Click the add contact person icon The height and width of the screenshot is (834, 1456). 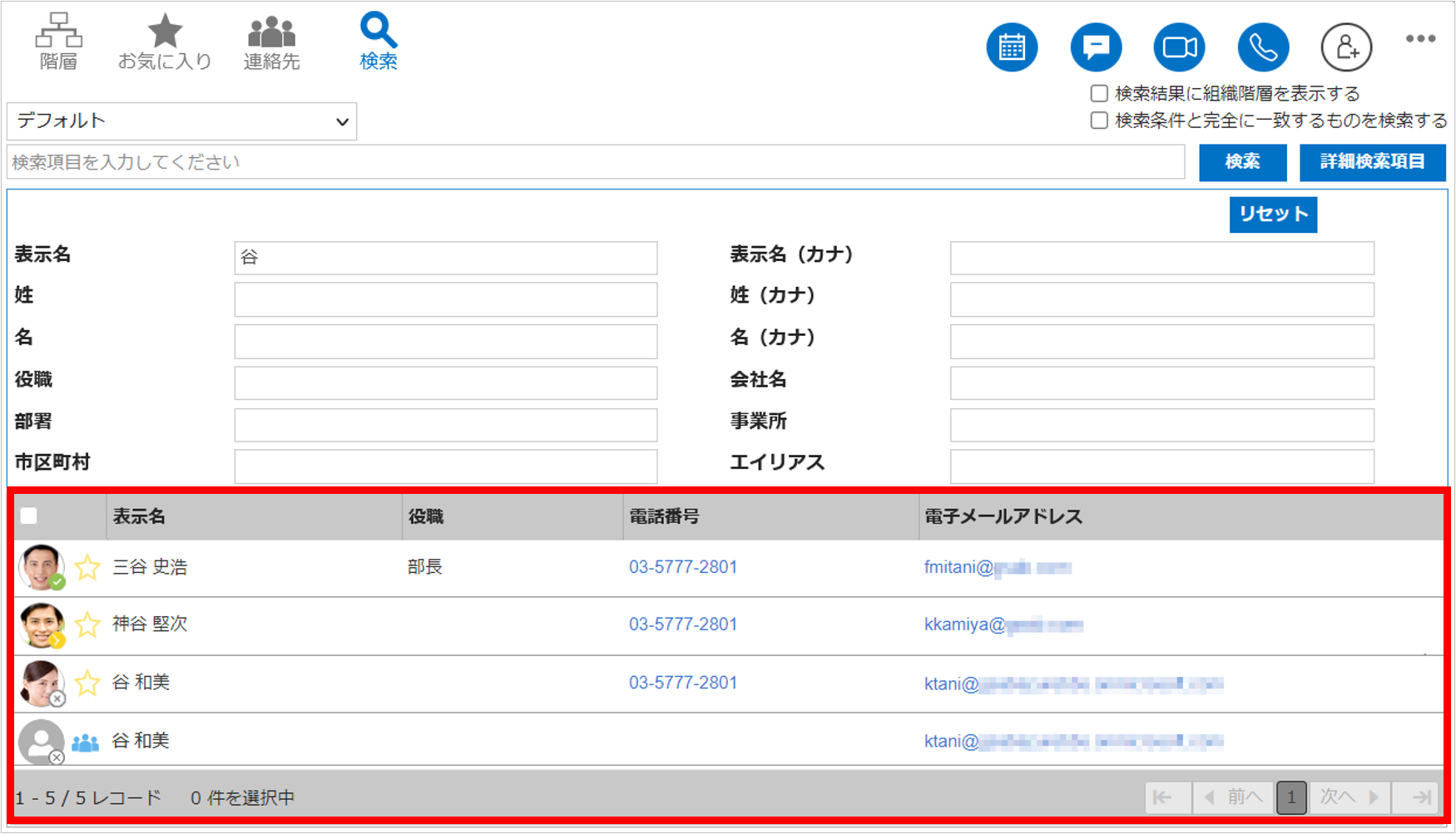(x=1346, y=47)
